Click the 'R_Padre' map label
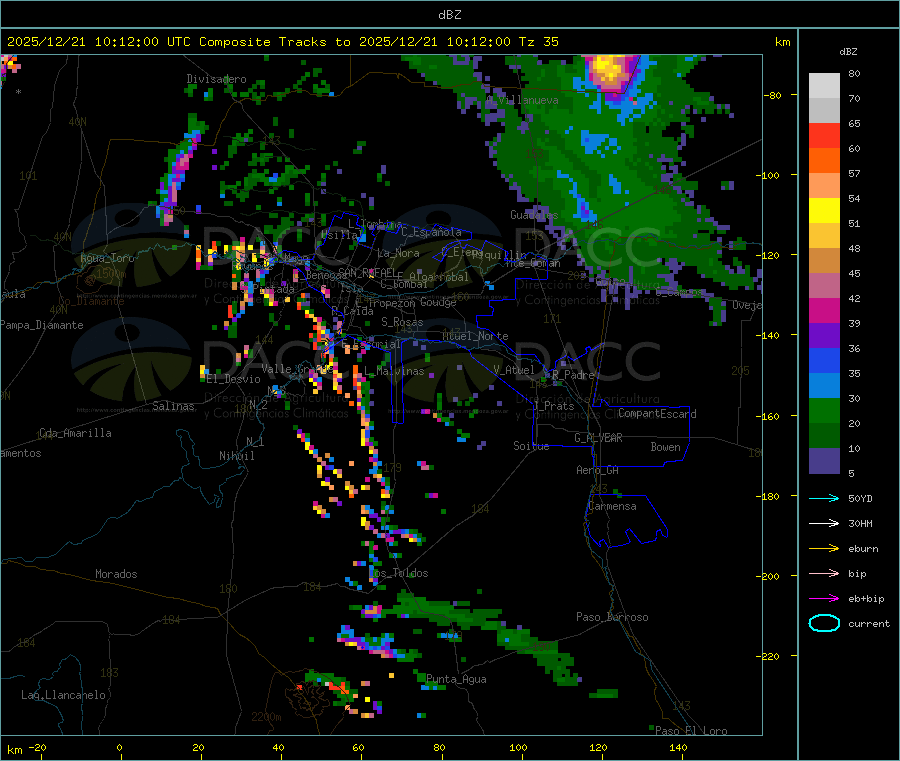Image resolution: width=900 pixels, height=761 pixels. point(573,375)
